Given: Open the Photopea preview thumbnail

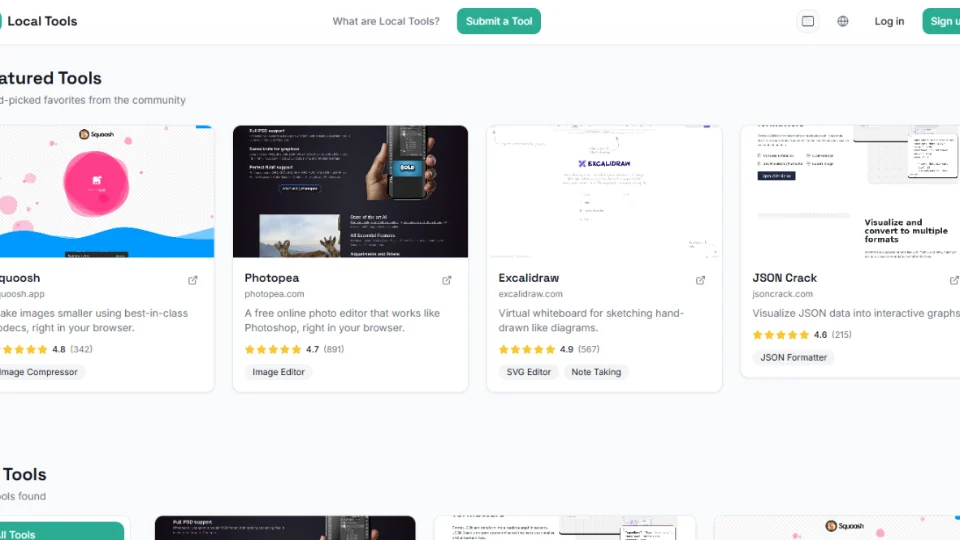Looking at the screenshot, I should click(350, 191).
